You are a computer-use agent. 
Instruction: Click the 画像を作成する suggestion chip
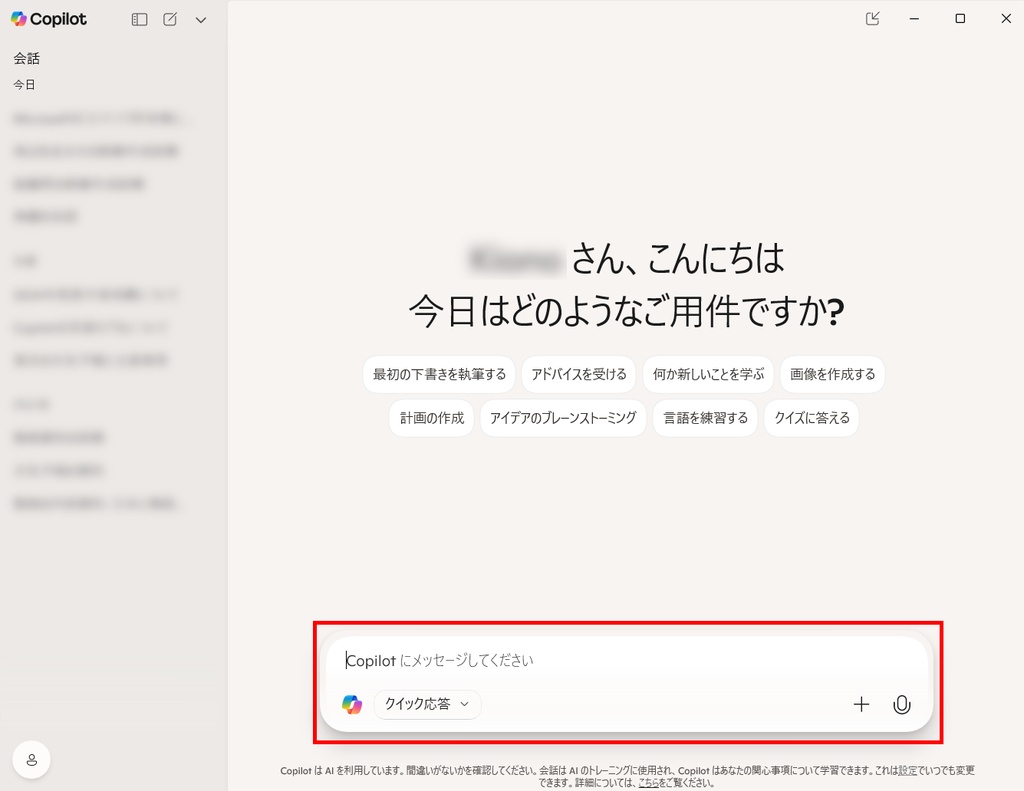[833, 374]
